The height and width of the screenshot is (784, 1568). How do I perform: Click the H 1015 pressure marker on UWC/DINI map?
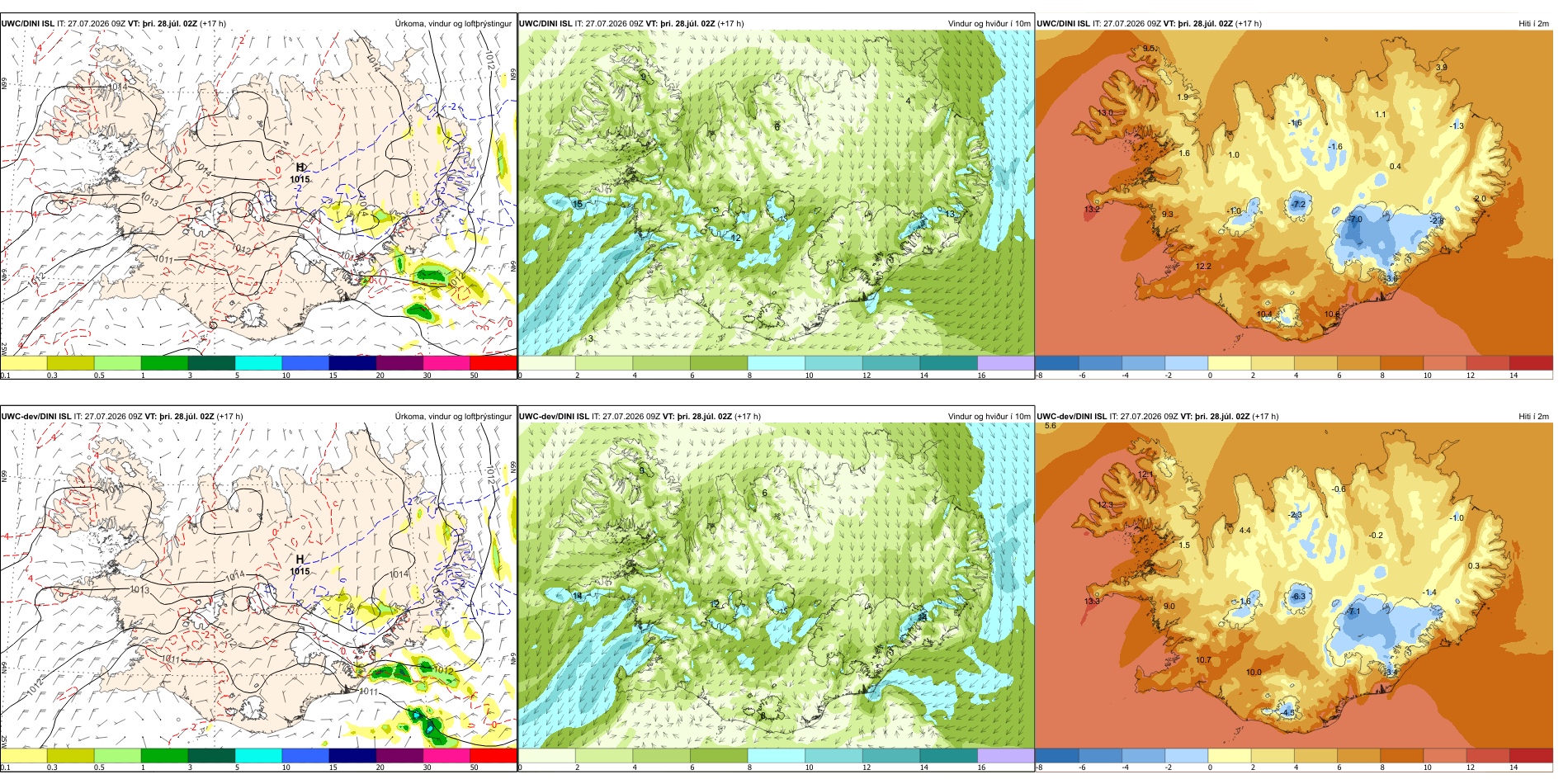tap(300, 173)
